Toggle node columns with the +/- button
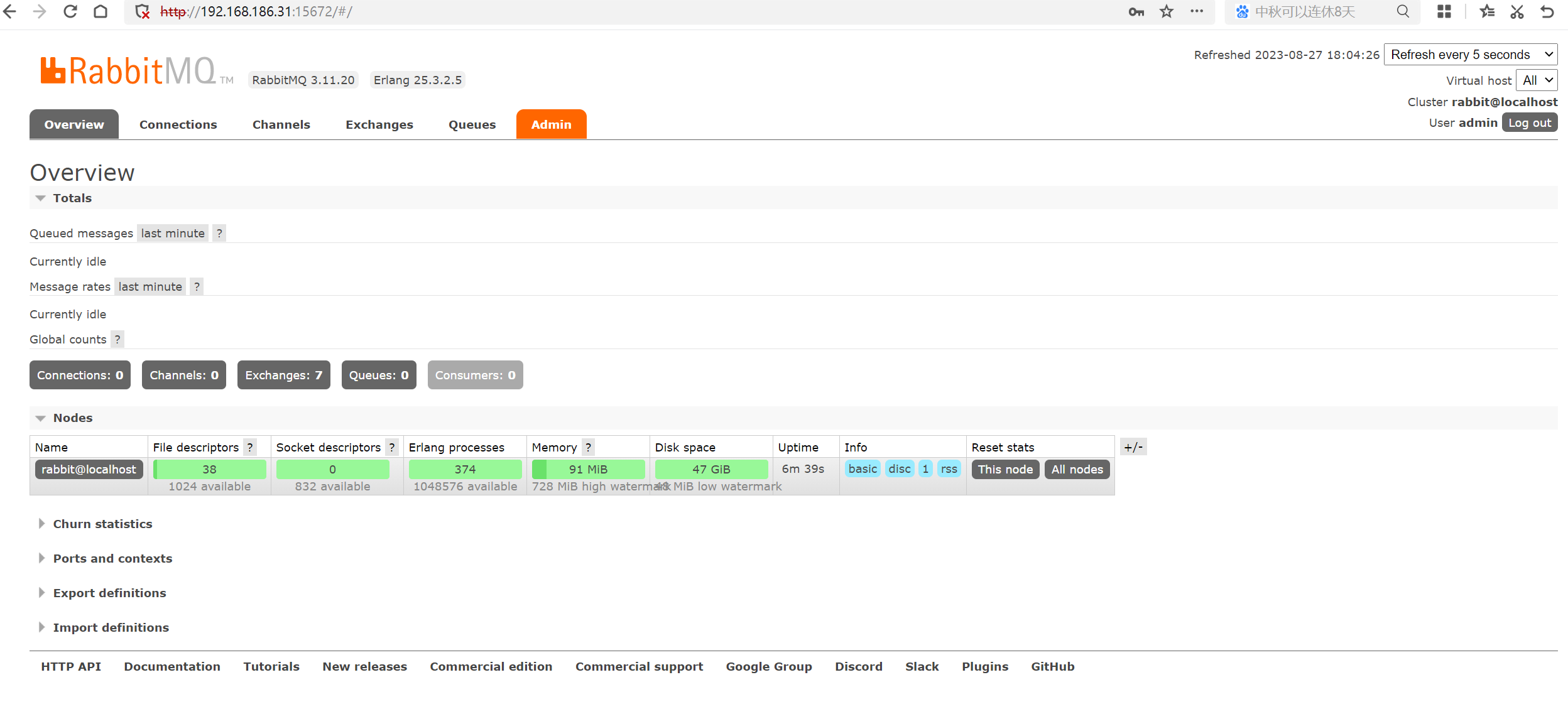The image size is (1568, 719). tap(1133, 447)
